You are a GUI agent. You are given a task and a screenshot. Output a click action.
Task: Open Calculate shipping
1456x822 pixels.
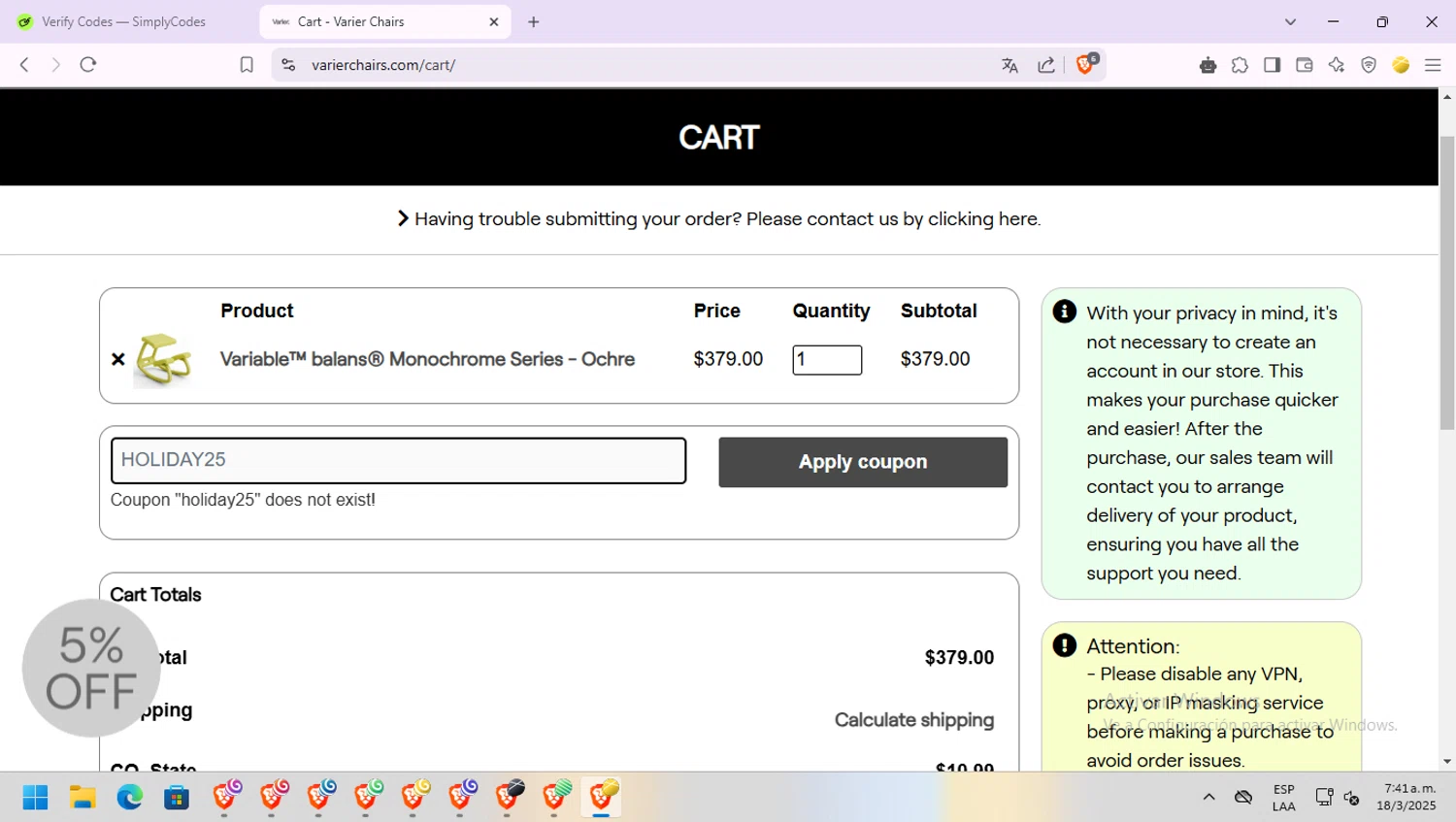914,720
